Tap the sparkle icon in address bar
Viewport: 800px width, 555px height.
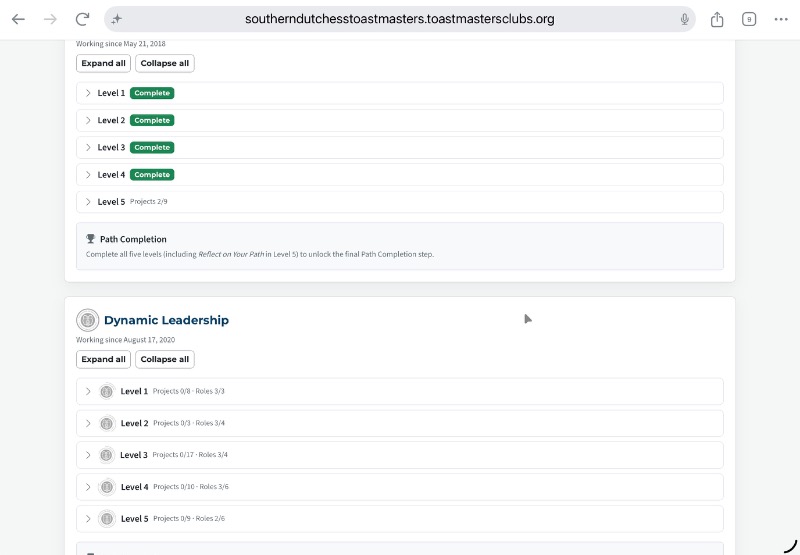pos(117,19)
